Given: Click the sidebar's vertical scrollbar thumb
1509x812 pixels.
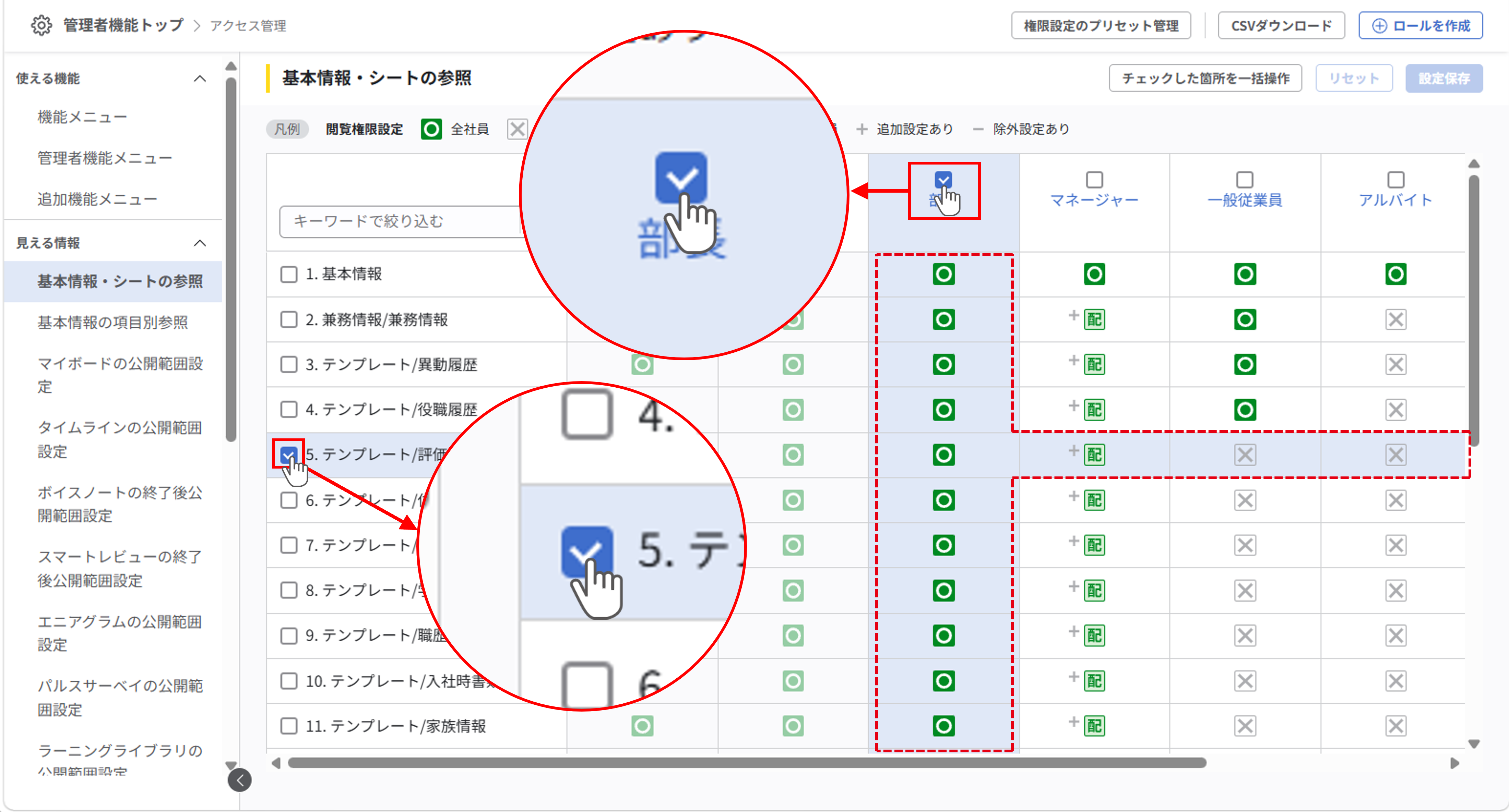Looking at the screenshot, I should [231, 259].
